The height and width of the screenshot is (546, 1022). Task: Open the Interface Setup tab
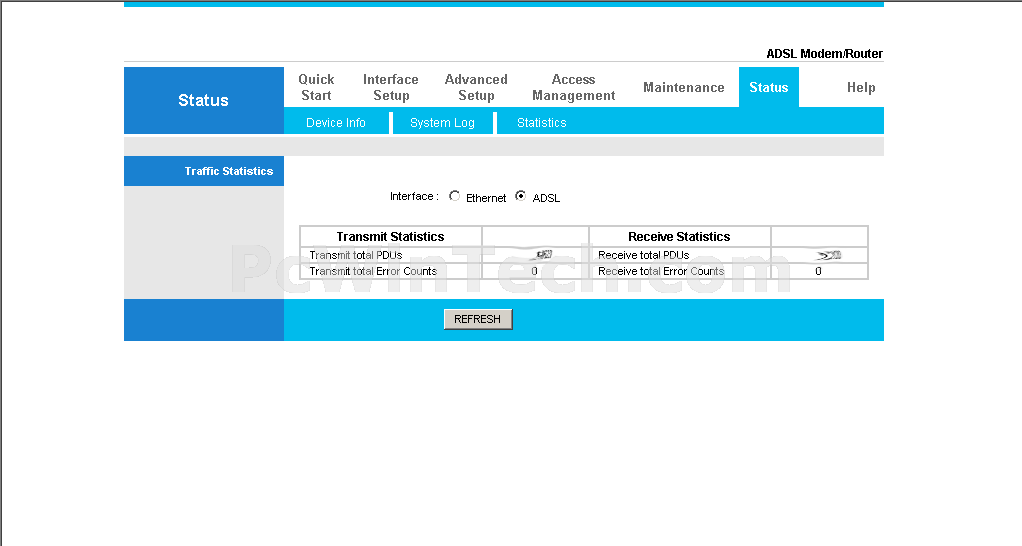391,87
